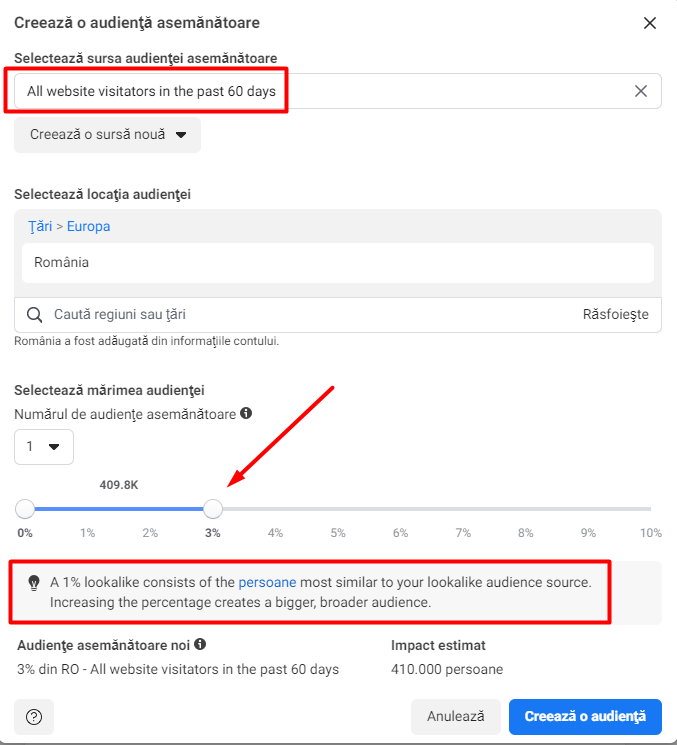The image size is (677, 745).
Task: Clear the selected audience source
Action: [641, 91]
